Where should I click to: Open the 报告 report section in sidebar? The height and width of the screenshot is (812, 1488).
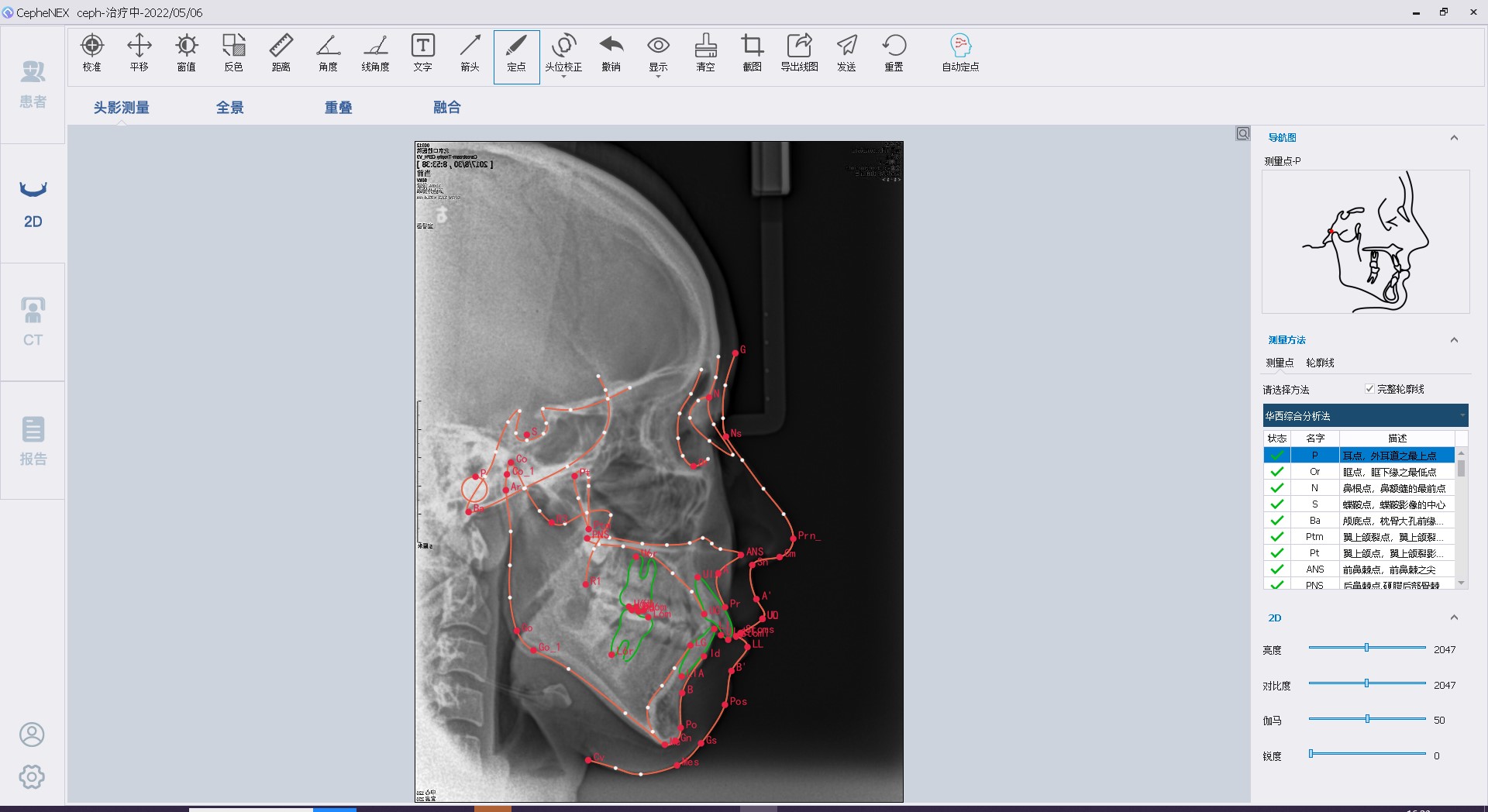tap(33, 440)
